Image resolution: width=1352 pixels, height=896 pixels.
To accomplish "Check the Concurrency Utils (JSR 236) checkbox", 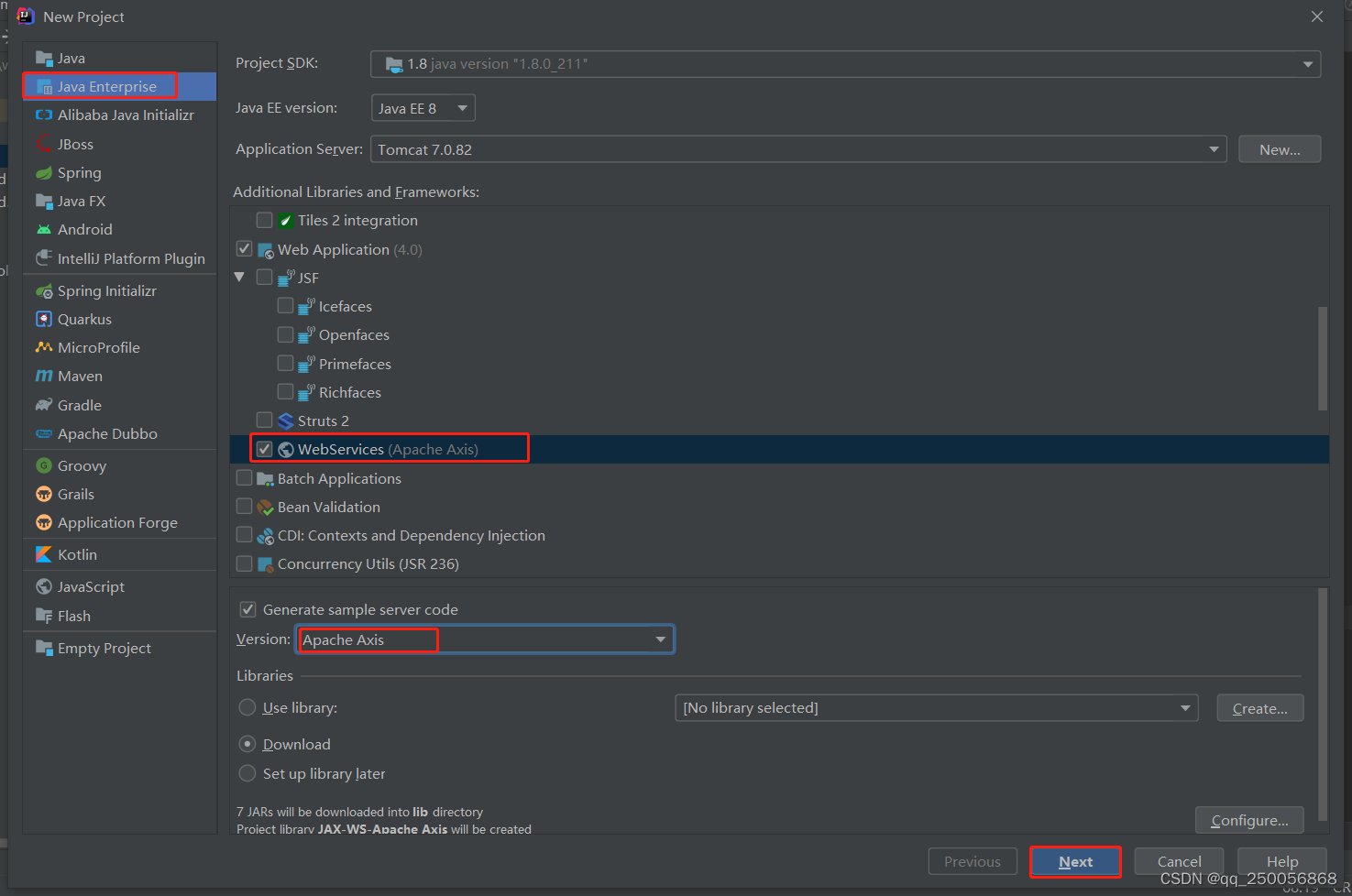I will (244, 563).
